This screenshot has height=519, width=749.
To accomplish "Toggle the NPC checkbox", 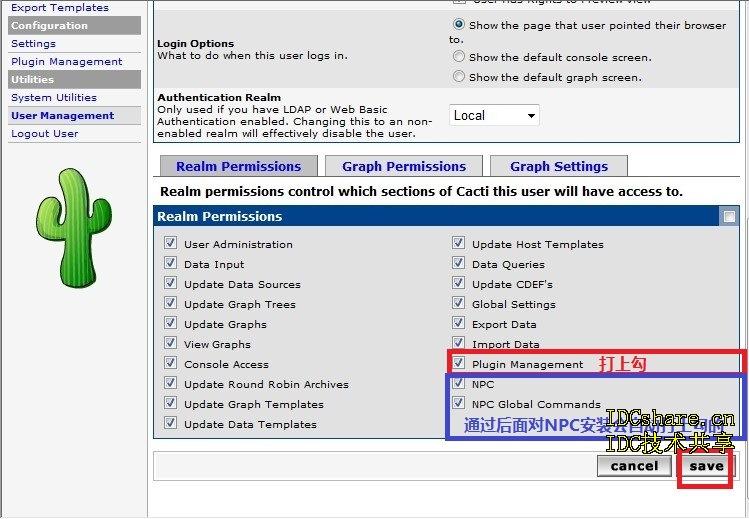I will (x=459, y=383).
